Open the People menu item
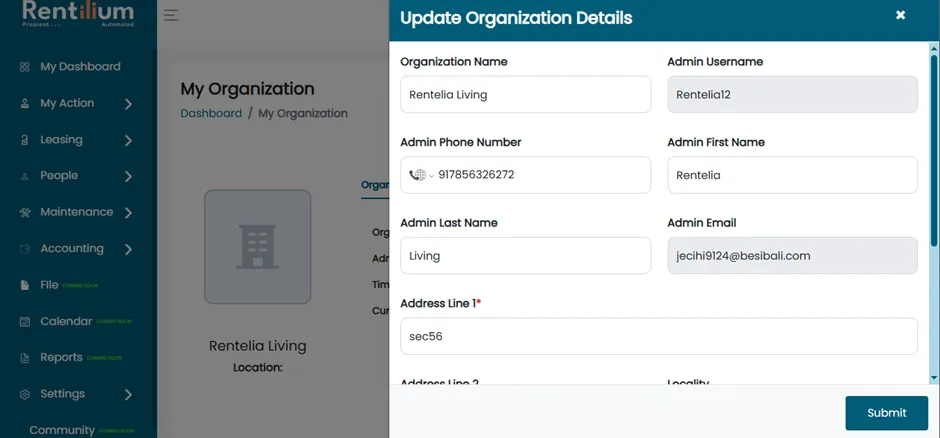 59,176
